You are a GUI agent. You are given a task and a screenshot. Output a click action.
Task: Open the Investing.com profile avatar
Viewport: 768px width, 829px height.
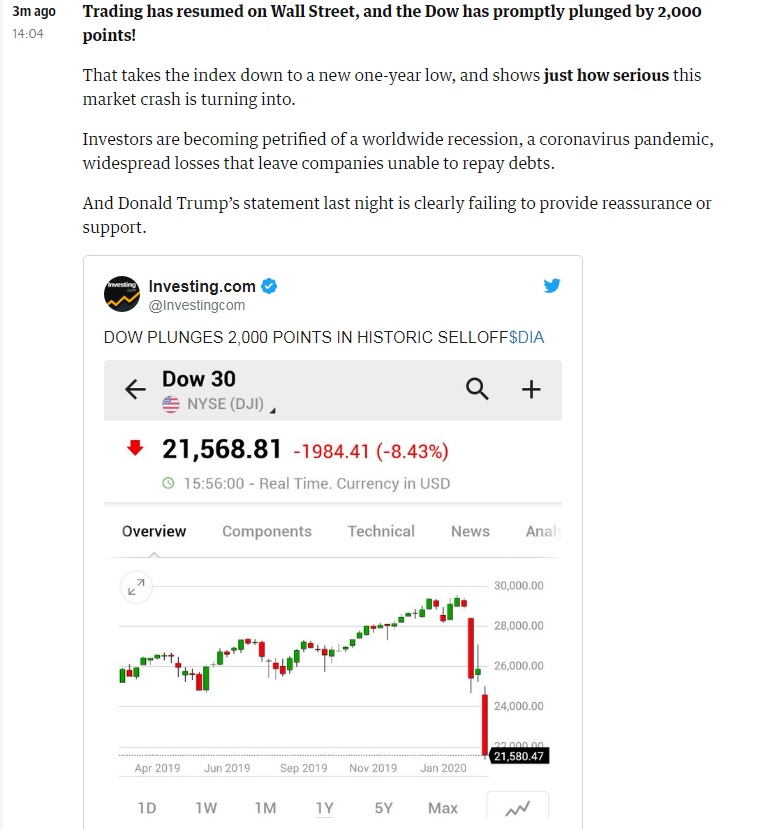[x=122, y=294]
